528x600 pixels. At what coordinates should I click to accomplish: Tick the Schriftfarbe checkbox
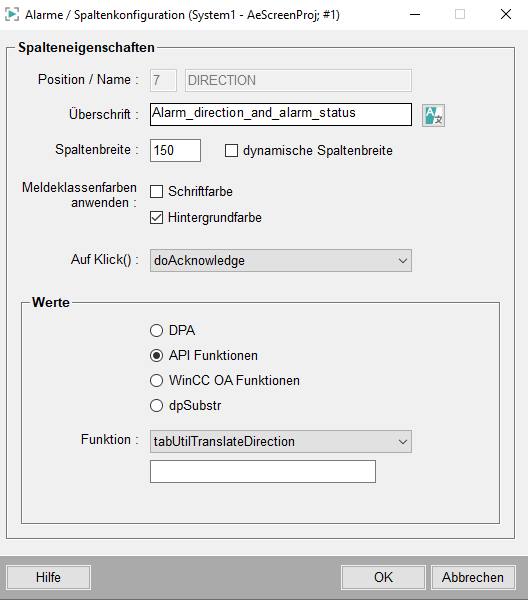click(x=156, y=191)
